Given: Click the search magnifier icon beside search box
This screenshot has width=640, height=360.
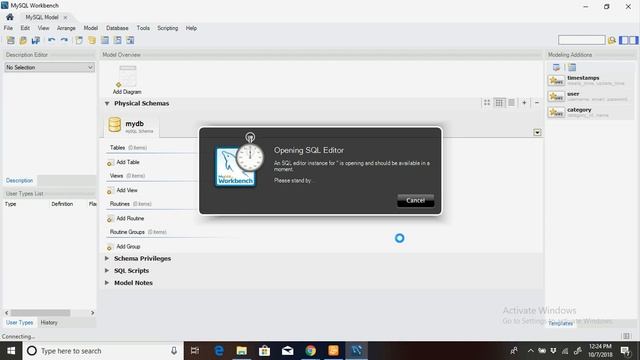Looking at the screenshot, I should point(611,40).
